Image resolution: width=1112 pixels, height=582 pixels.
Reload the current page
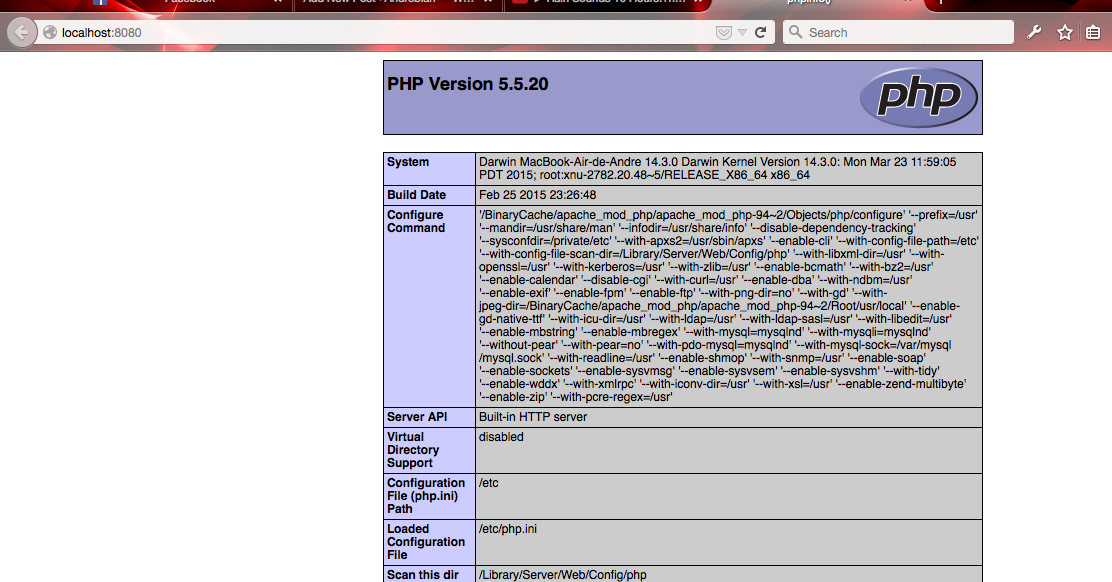coord(761,33)
